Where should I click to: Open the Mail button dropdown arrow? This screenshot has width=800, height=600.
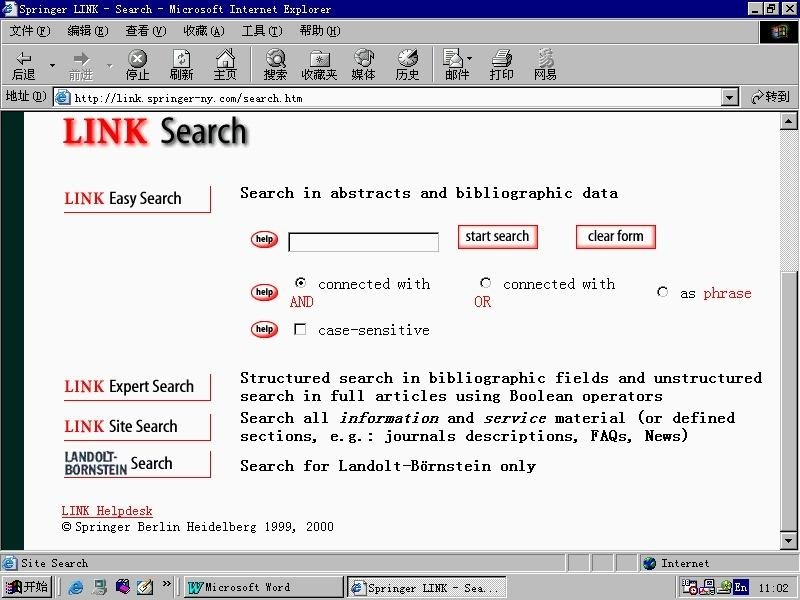(x=469, y=58)
